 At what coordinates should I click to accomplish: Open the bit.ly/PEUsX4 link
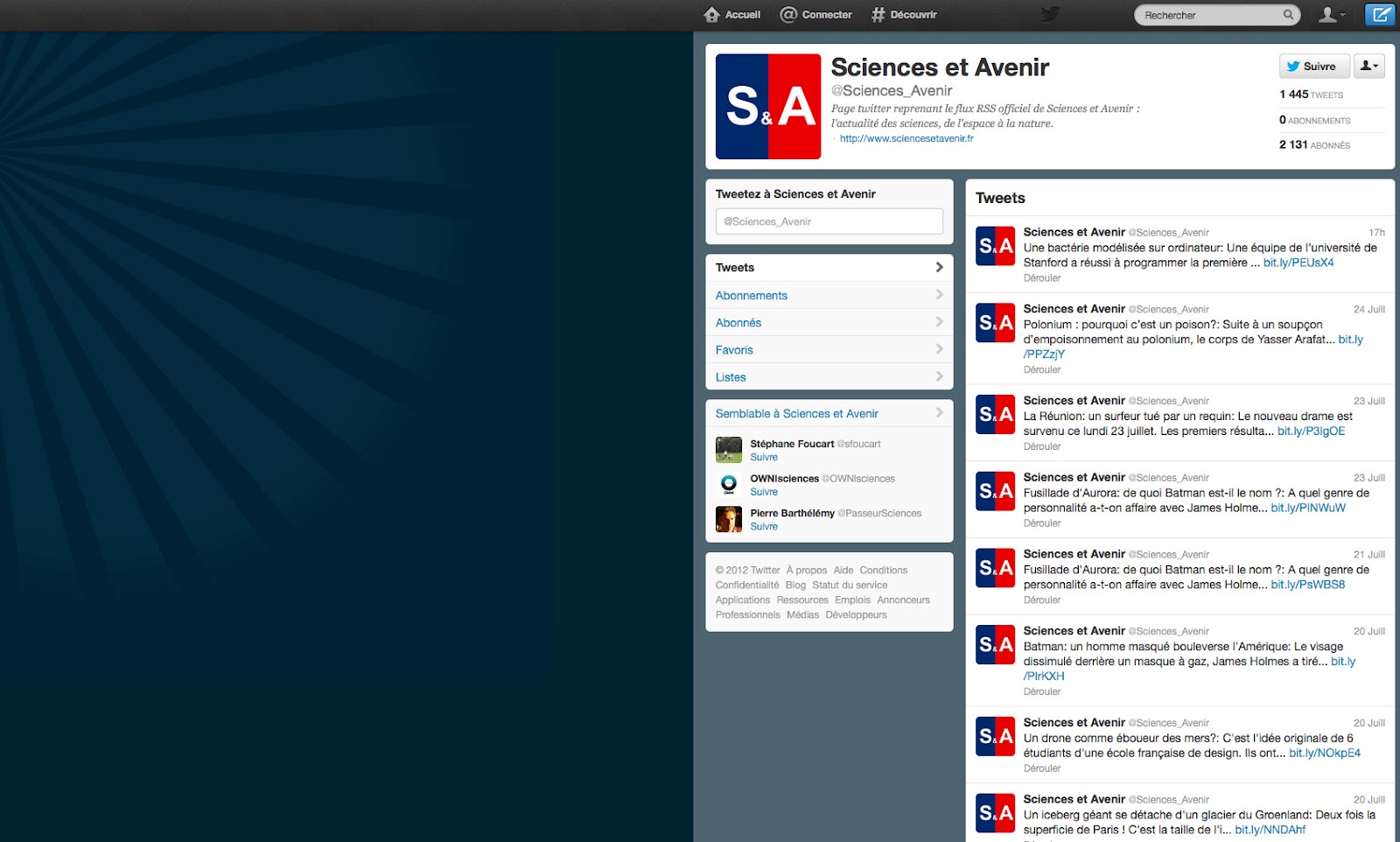pos(1298,263)
